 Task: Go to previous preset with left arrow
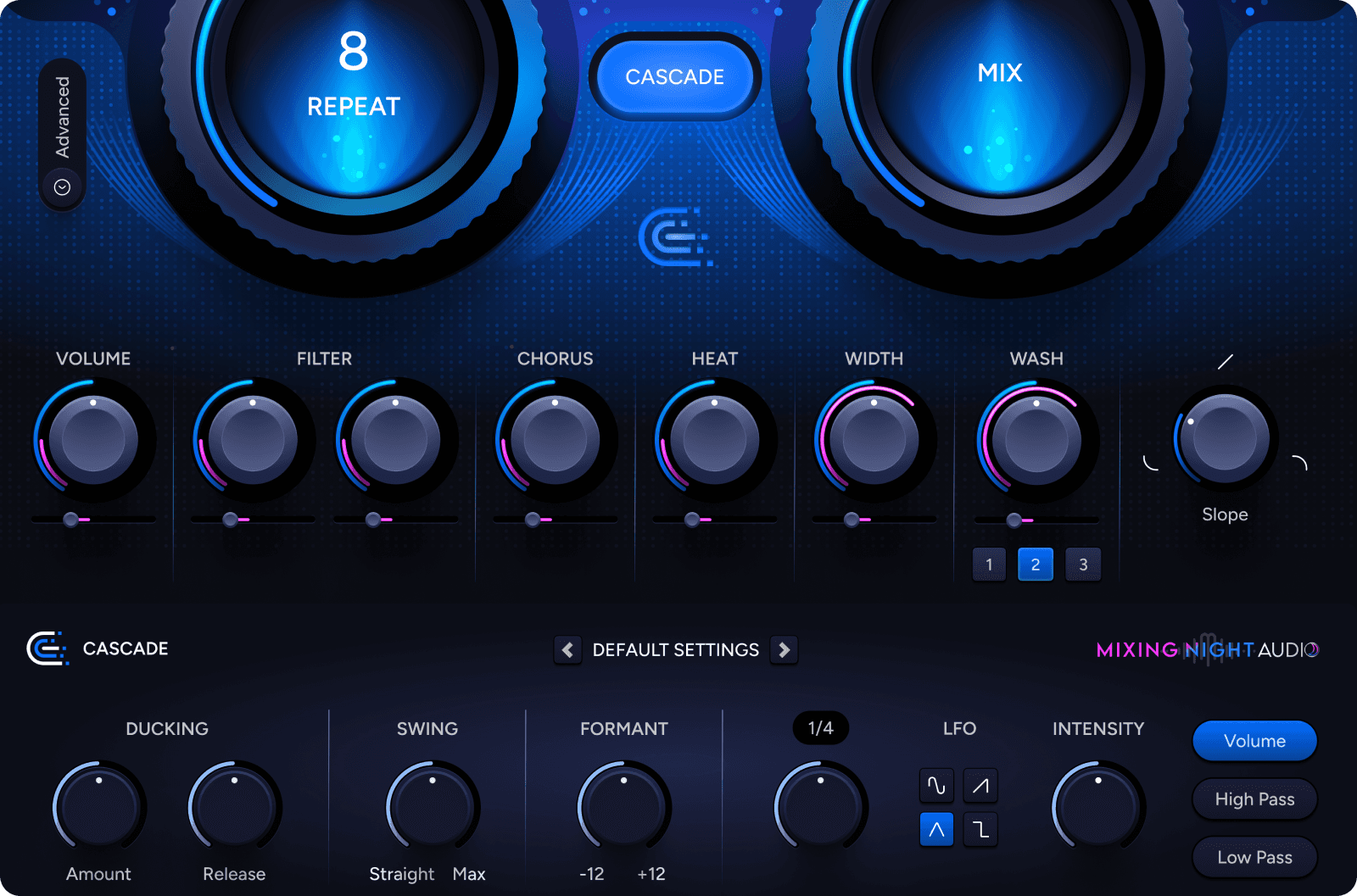[567, 649]
